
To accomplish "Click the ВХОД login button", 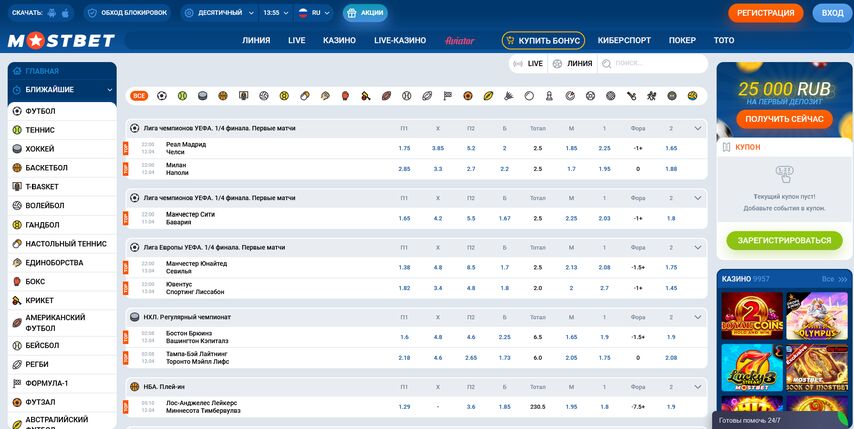I will [x=832, y=13].
